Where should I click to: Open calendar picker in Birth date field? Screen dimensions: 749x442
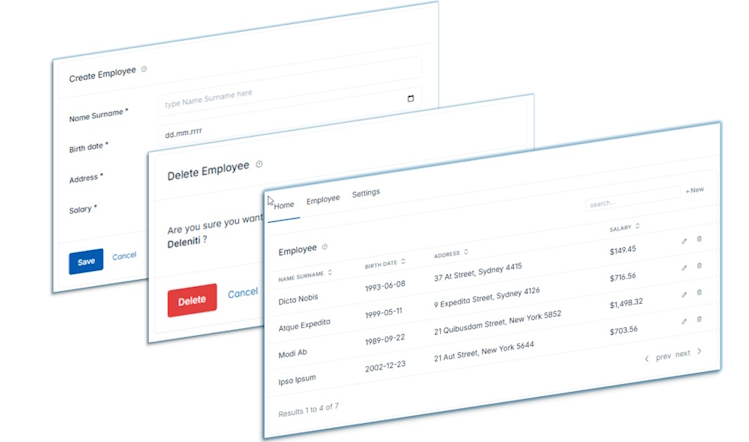(x=410, y=99)
